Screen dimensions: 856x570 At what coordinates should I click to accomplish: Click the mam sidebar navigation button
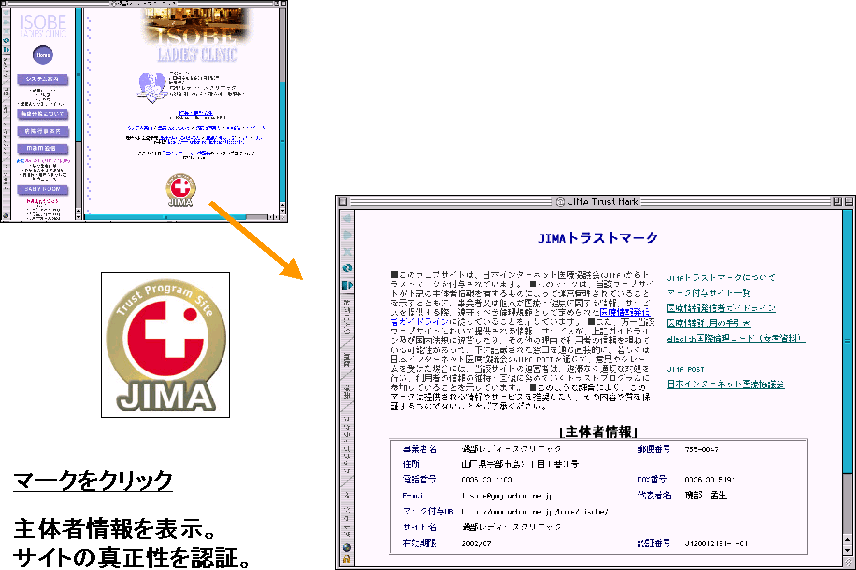pyautogui.click(x=42, y=149)
